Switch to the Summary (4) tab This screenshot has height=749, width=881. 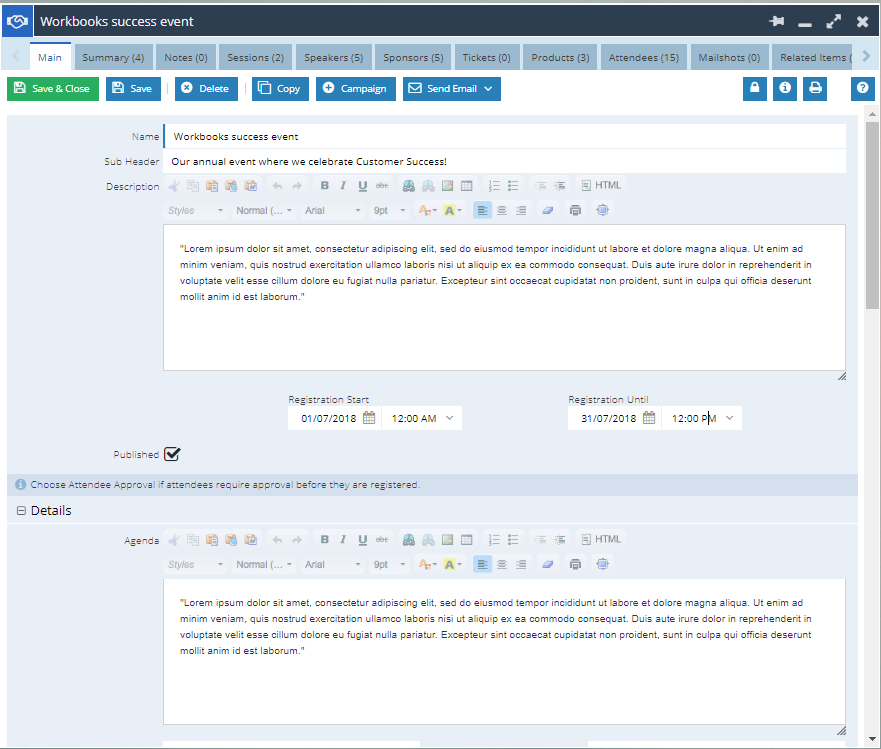coord(113,57)
